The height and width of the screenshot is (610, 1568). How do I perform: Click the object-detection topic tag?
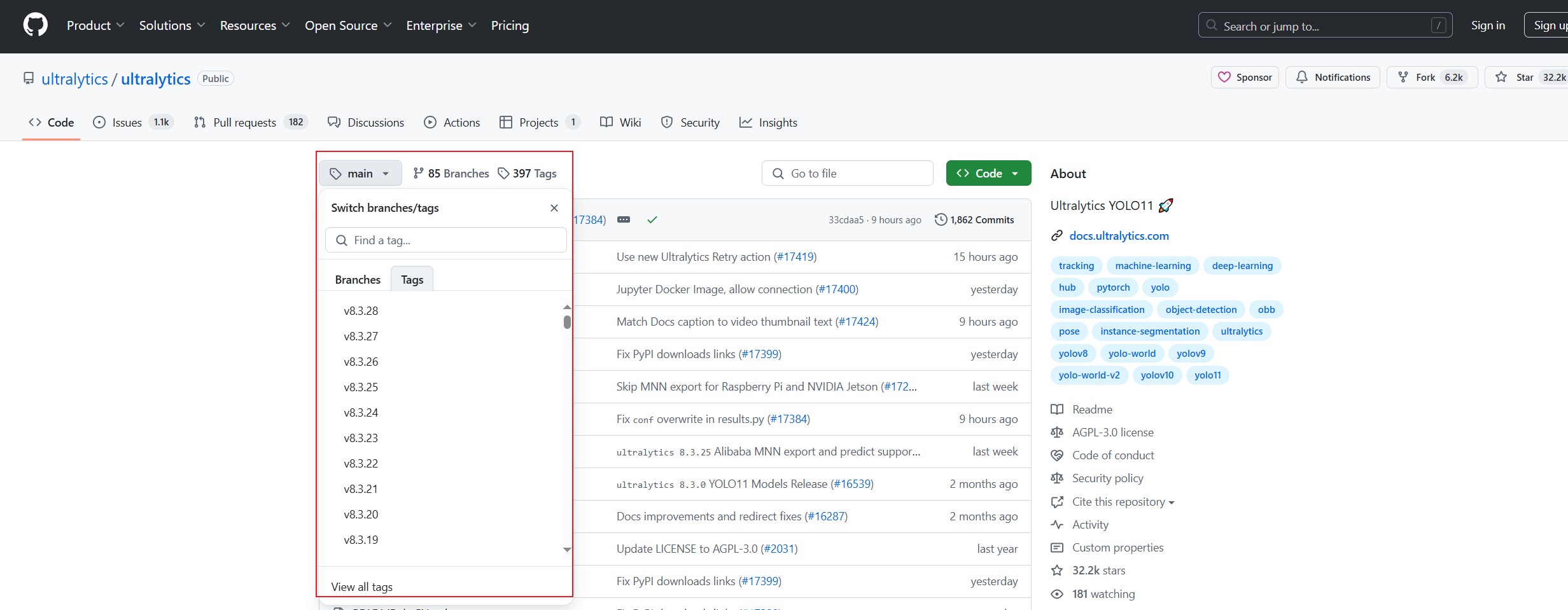click(x=1200, y=309)
